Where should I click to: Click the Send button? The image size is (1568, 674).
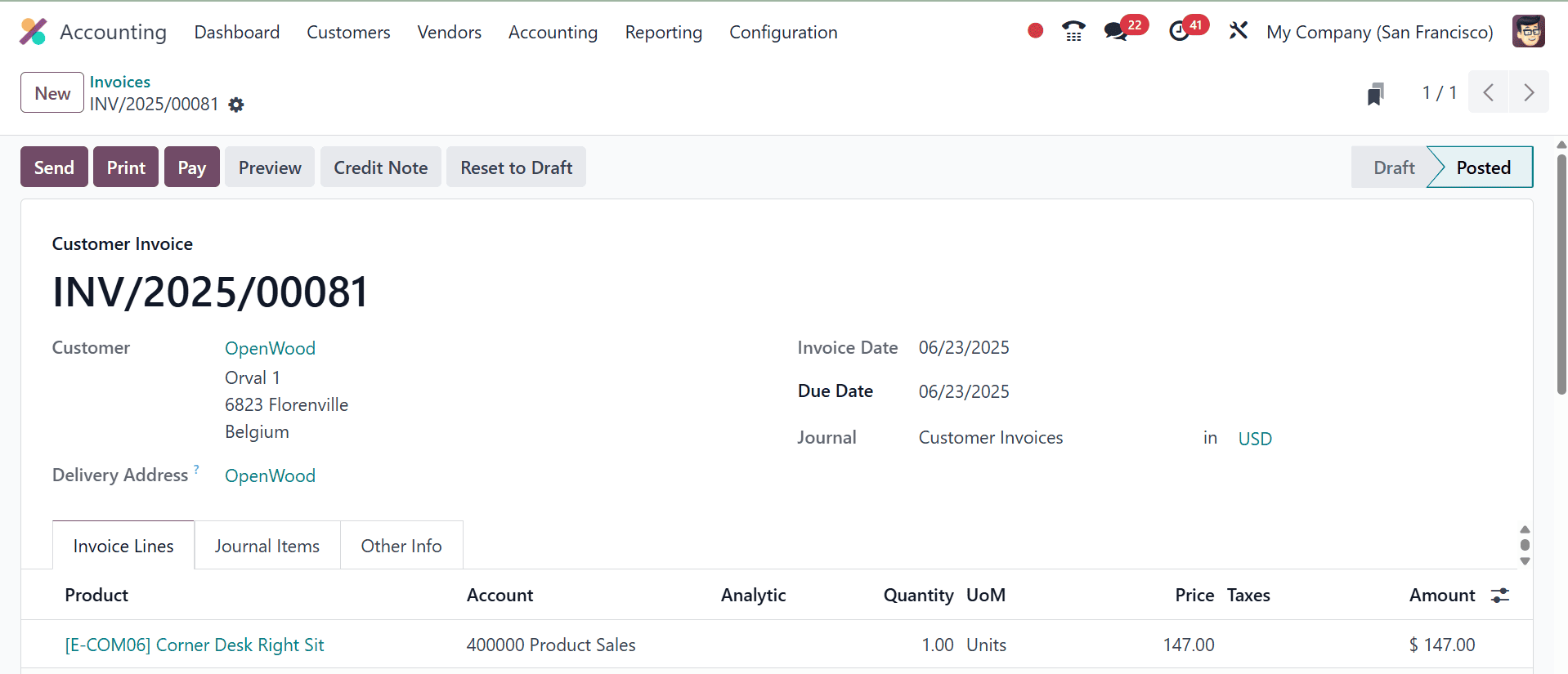[54, 167]
